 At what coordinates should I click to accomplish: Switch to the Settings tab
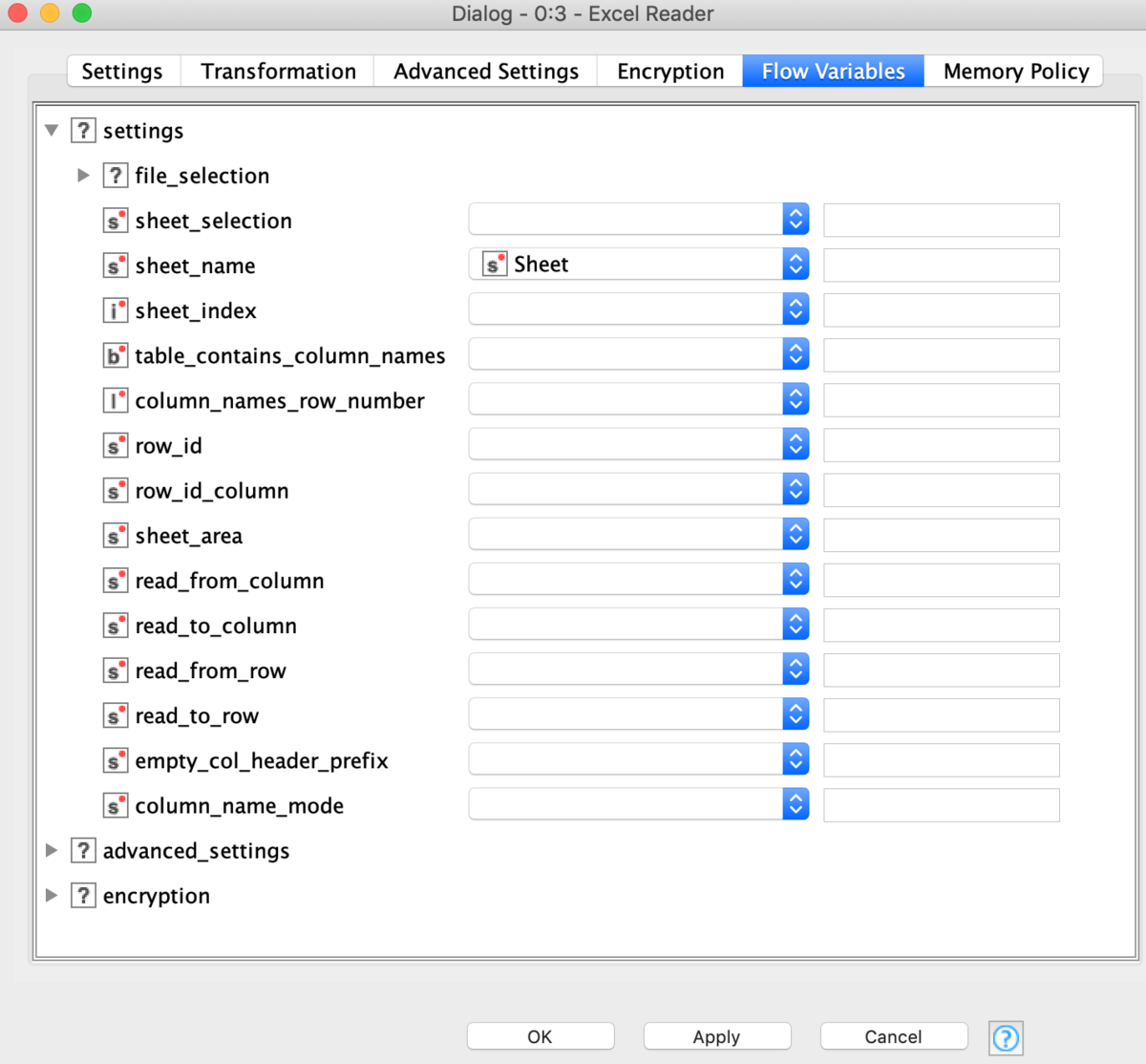tap(122, 72)
